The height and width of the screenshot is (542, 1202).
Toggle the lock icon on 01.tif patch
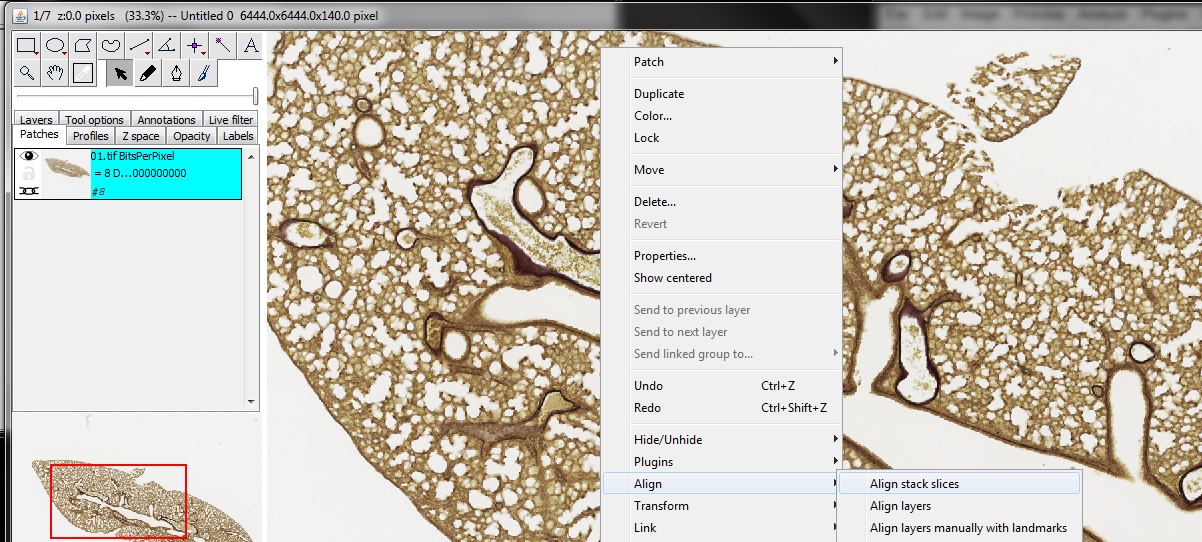29,173
